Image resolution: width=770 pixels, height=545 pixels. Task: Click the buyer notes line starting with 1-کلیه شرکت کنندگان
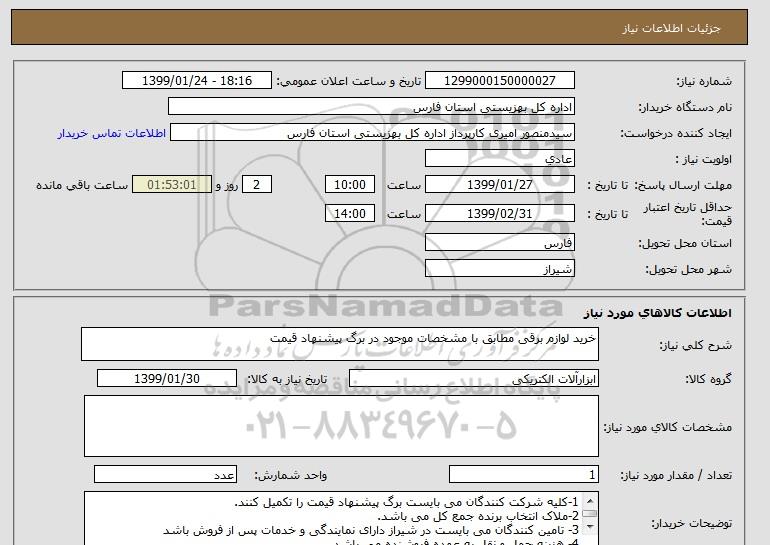pyautogui.click(x=406, y=502)
